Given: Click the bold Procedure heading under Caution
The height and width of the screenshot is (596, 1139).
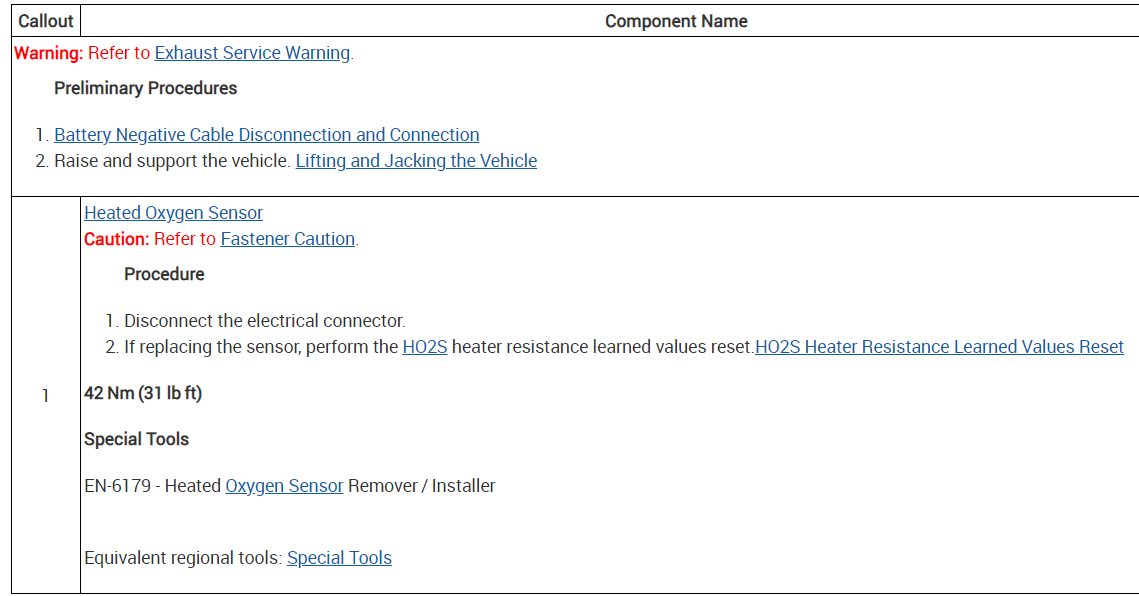Looking at the screenshot, I should (x=164, y=274).
